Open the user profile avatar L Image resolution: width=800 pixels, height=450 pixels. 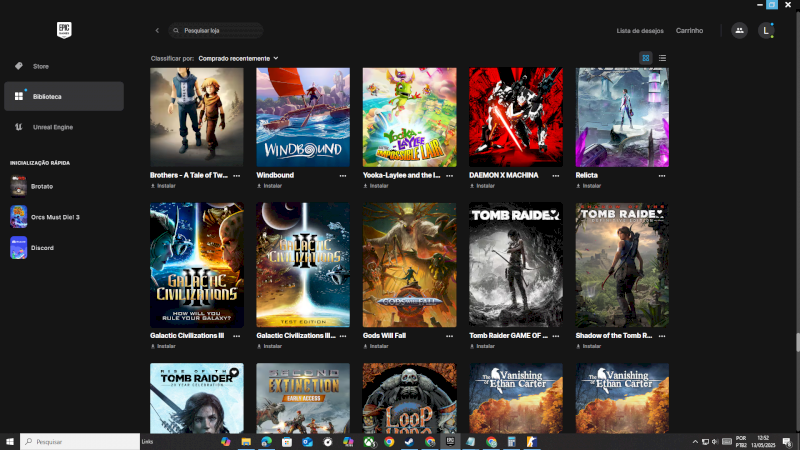766,31
